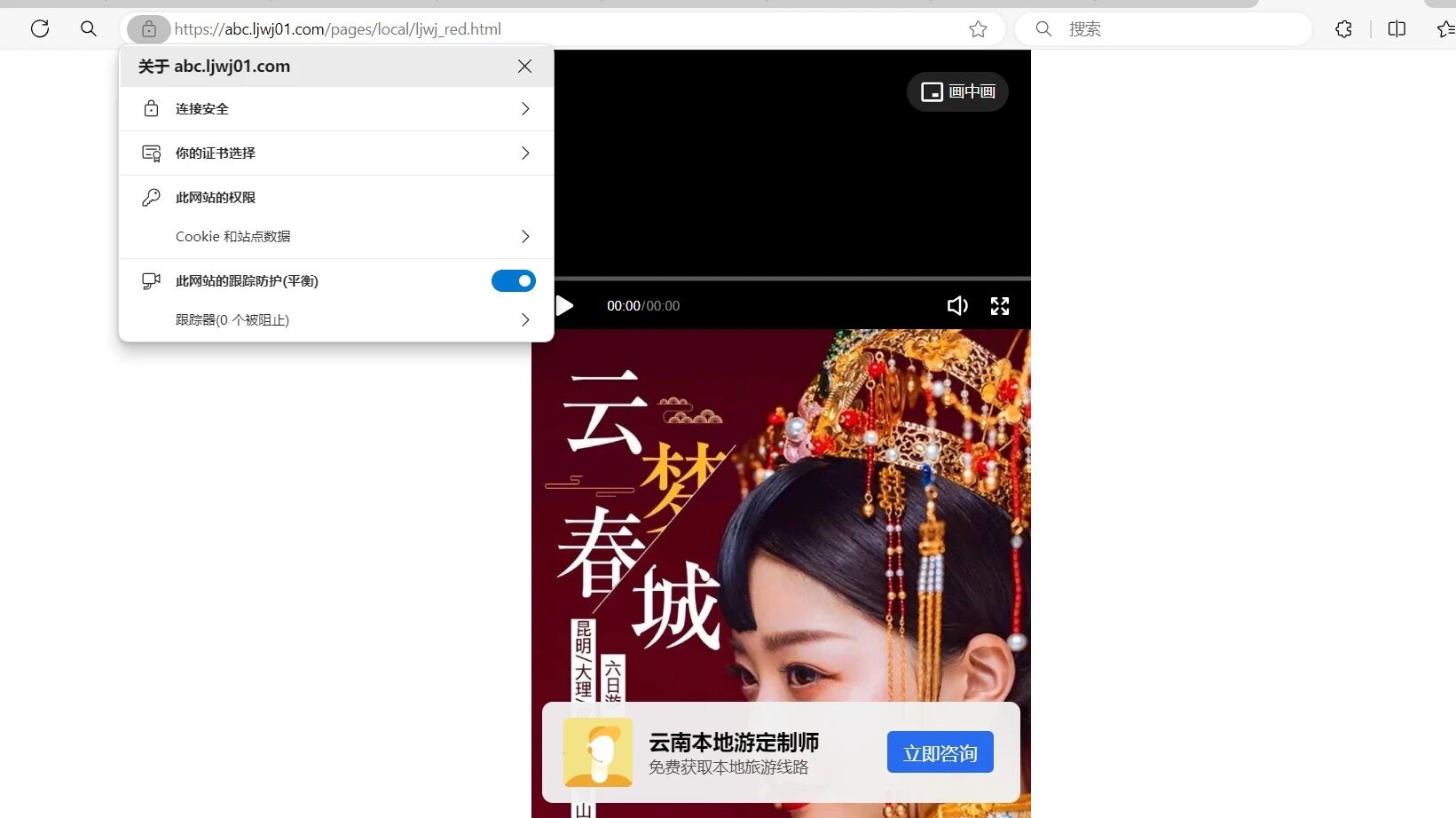Toggle 此网站的跟踪防护 switch off
1456x818 pixels.
[x=514, y=280]
